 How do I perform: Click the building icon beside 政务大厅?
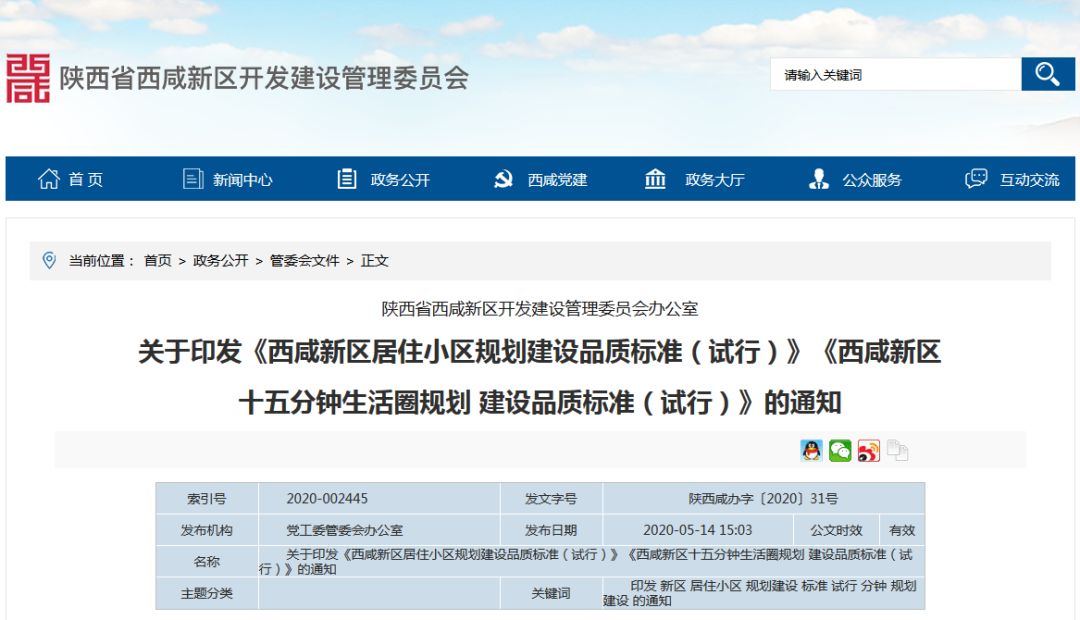(655, 179)
